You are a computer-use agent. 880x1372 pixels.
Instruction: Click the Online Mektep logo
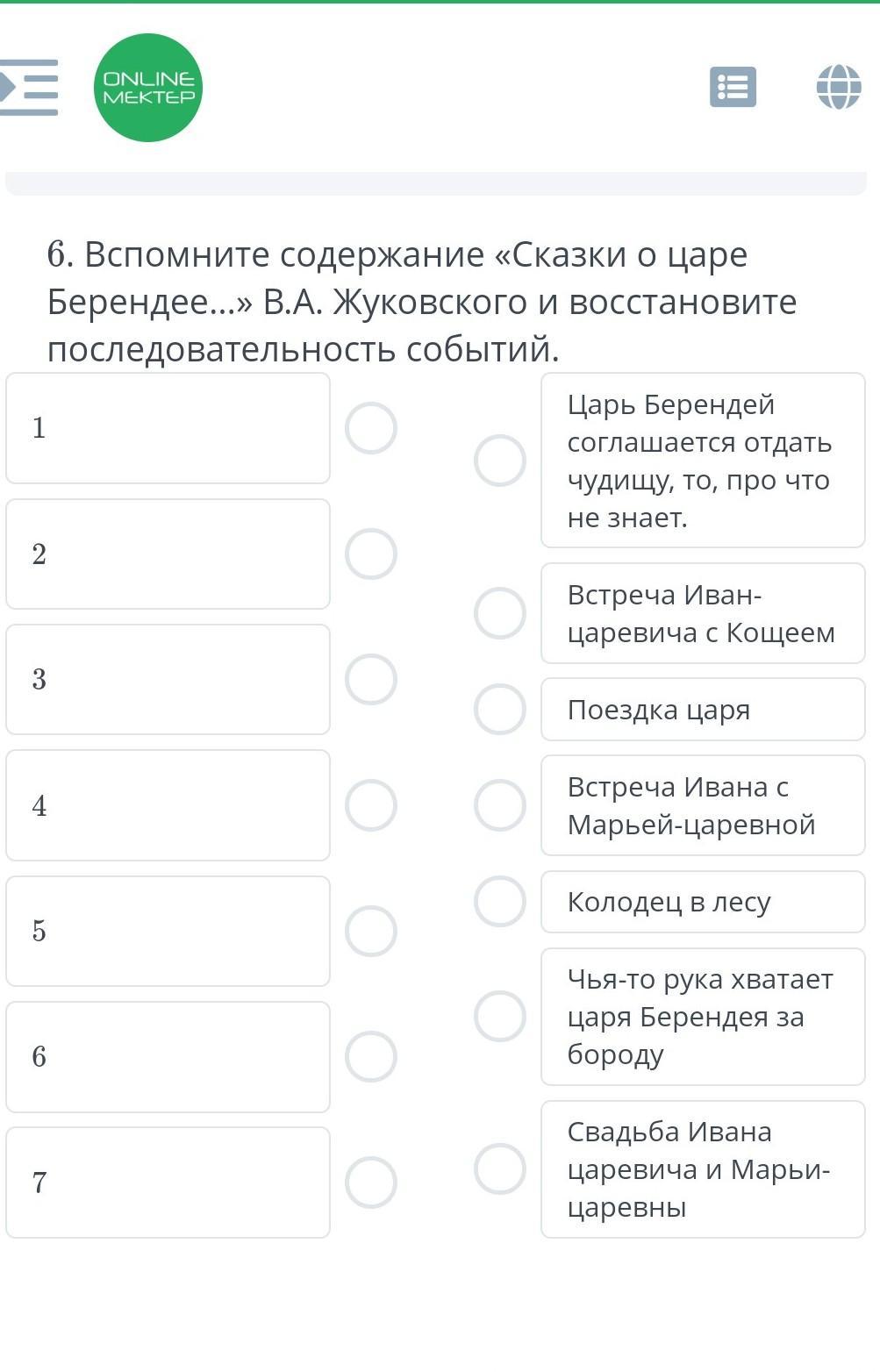[148, 88]
